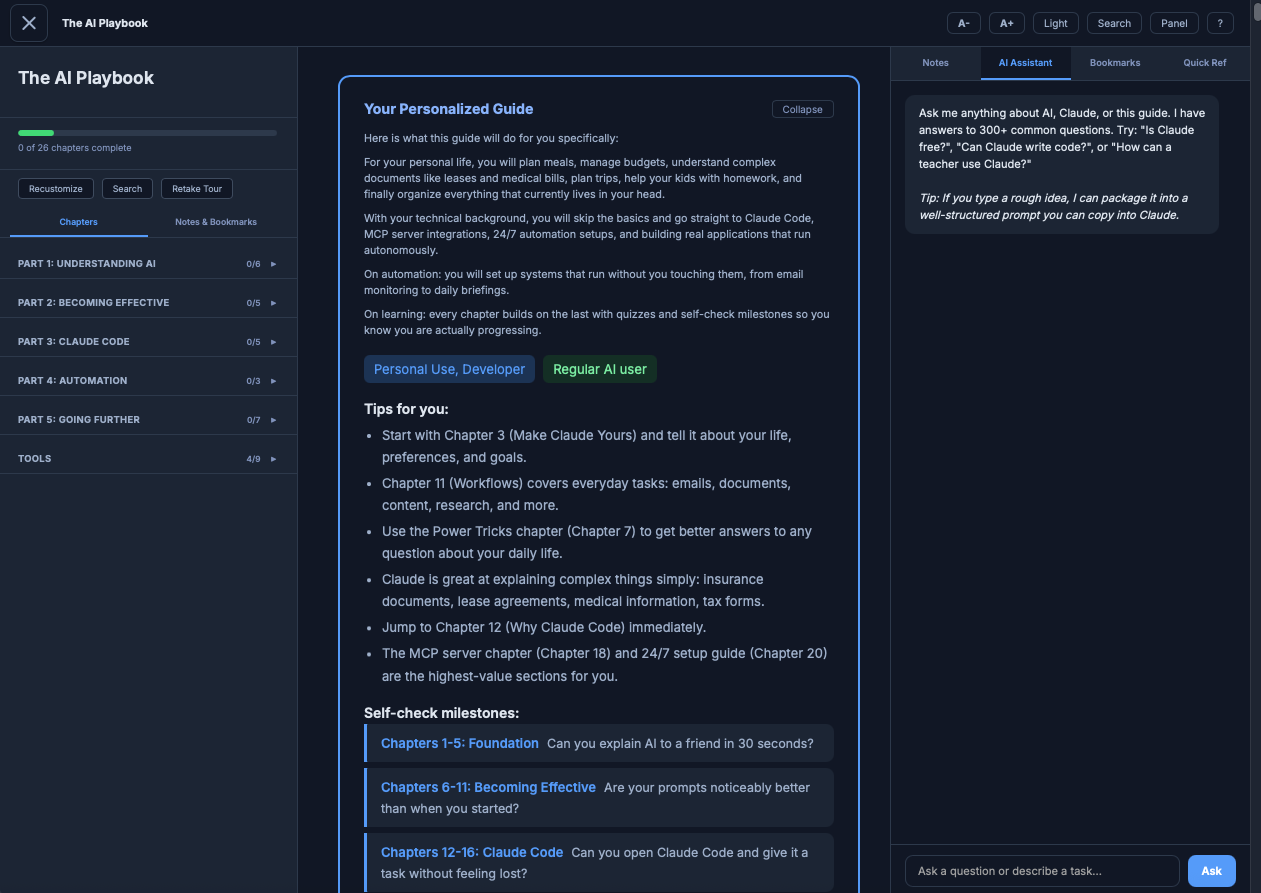1261x893 pixels.
Task: Decrease font size with the A- icon
Action: (963, 23)
